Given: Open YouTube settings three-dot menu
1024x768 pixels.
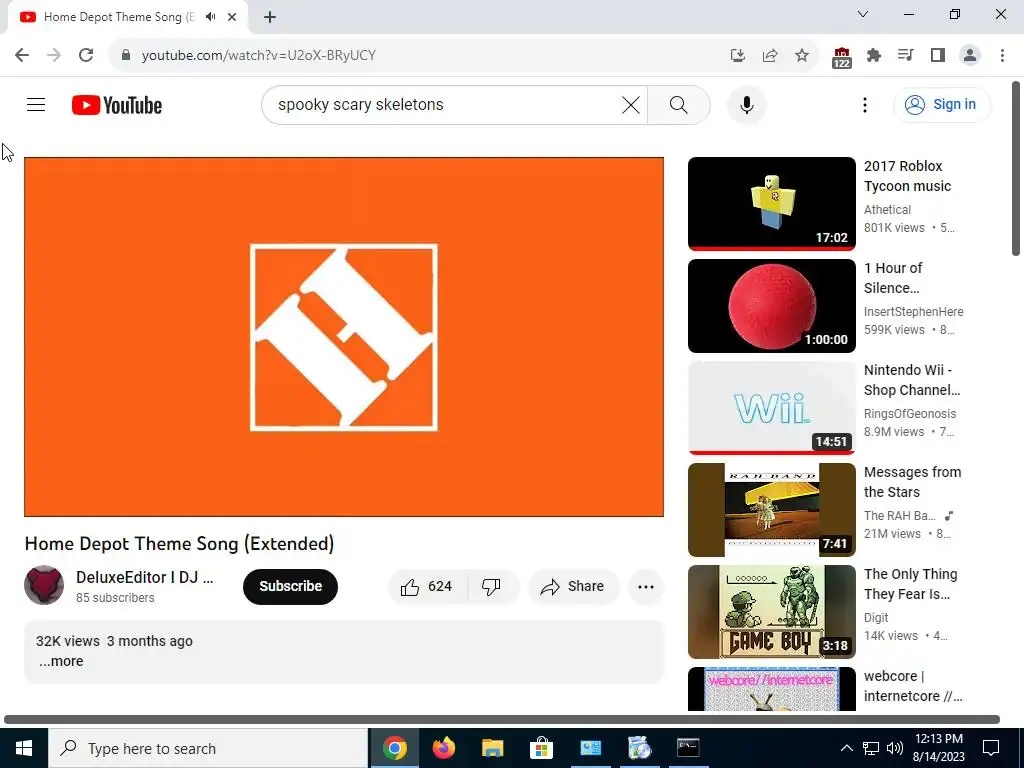Looking at the screenshot, I should [x=865, y=104].
